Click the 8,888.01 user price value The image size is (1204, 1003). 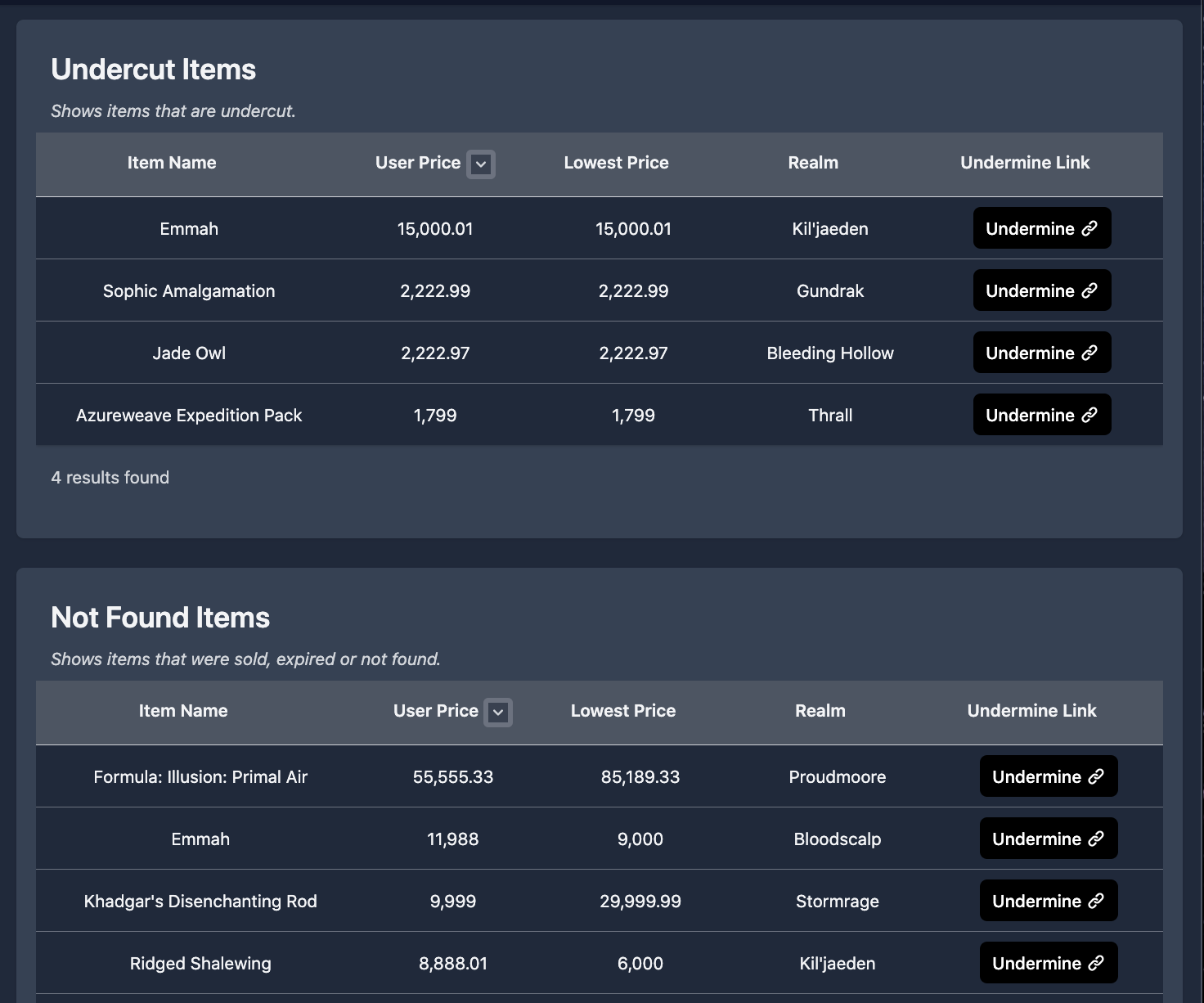click(453, 964)
